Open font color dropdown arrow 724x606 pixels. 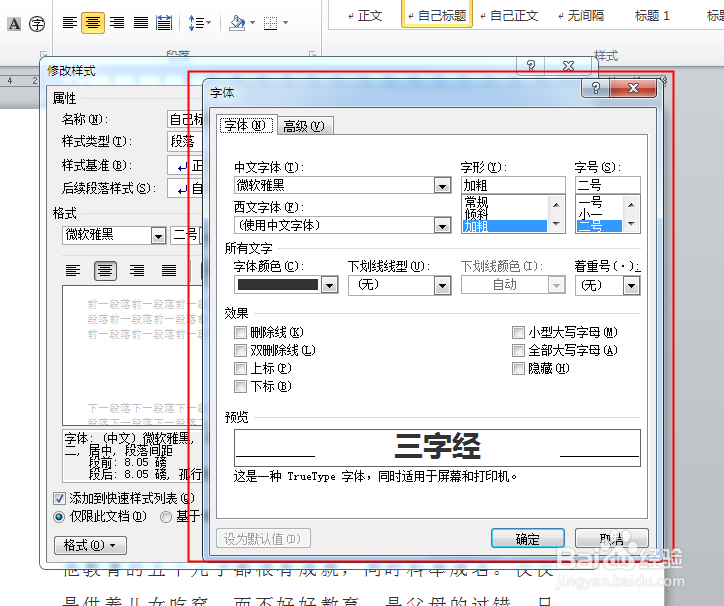(x=330, y=285)
